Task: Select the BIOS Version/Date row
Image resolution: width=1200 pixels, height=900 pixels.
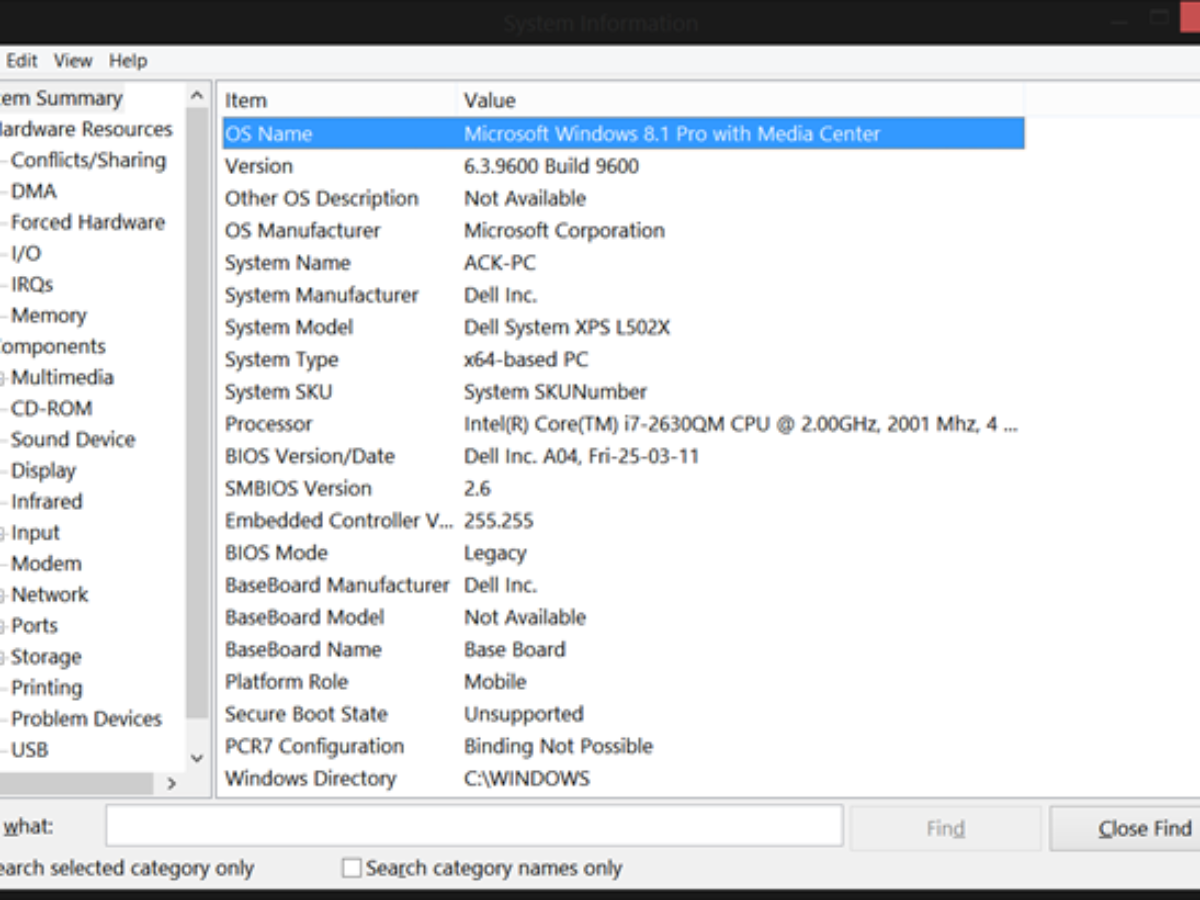Action: pos(623,456)
